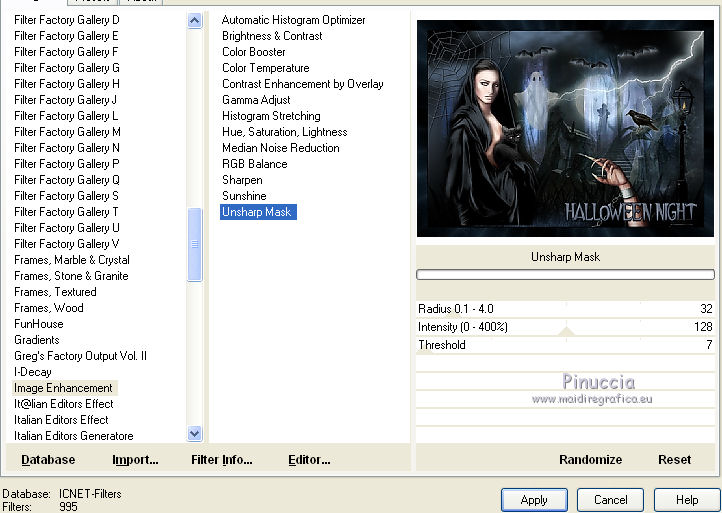Click the category list scrollbar thumb
The height and width of the screenshot is (513, 722).
click(x=195, y=244)
